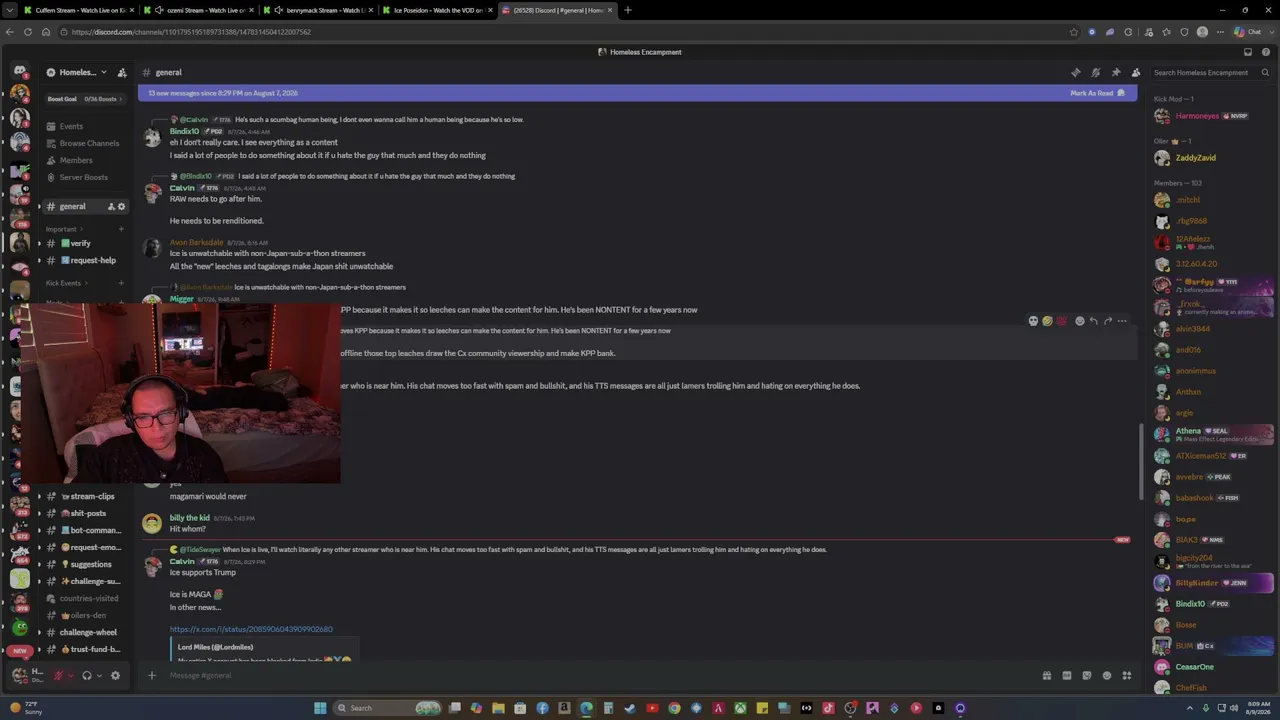This screenshot has height=720, width=1280.
Task: Switch to bennymack Stream browser tab
Action: pyautogui.click(x=316, y=10)
